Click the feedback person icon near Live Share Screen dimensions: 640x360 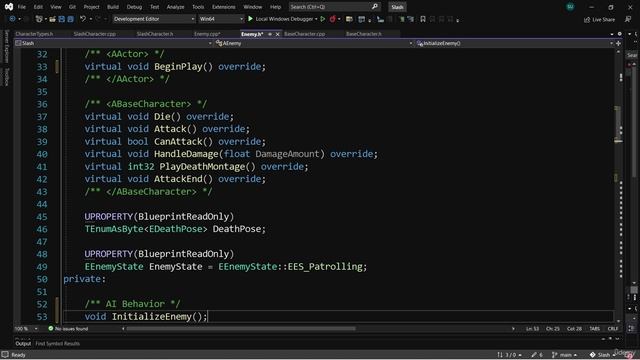tap(628, 19)
